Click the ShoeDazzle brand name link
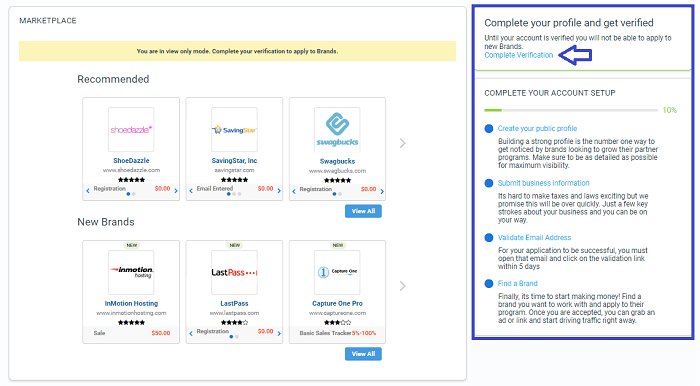This screenshot has width=700, height=386. [x=131, y=161]
